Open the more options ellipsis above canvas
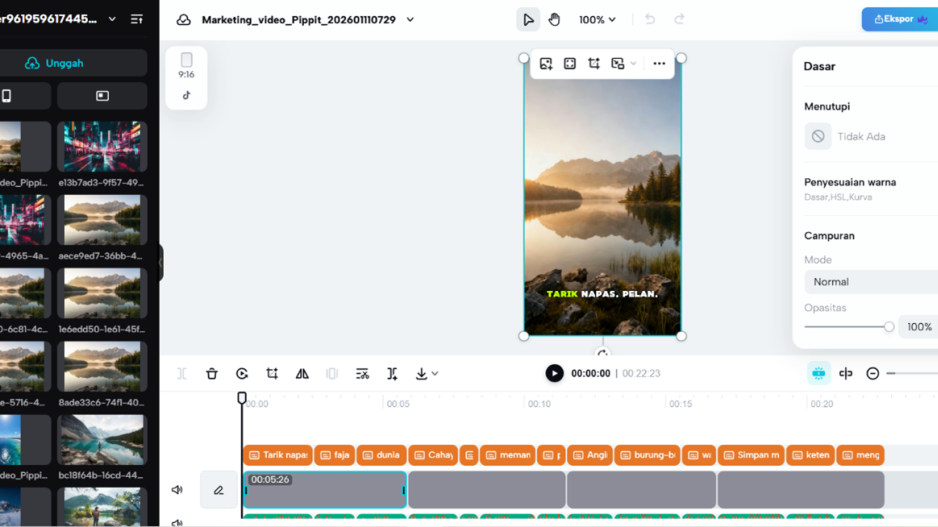This screenshot has width=938, height=527. pyautogui.click(x=659, y=64)
